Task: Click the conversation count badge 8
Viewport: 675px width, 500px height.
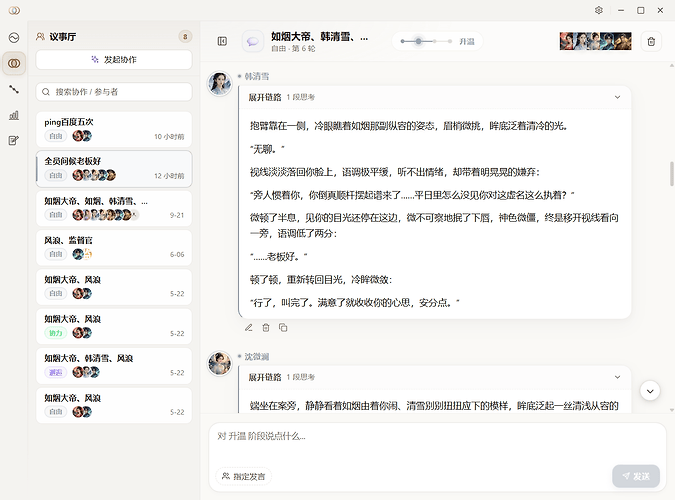Action: [x=185, y=37]
